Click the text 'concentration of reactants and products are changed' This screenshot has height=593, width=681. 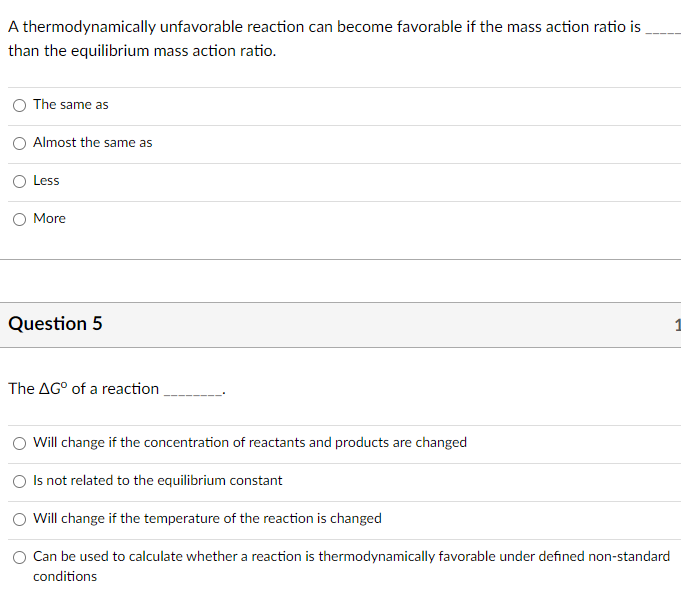305,442
